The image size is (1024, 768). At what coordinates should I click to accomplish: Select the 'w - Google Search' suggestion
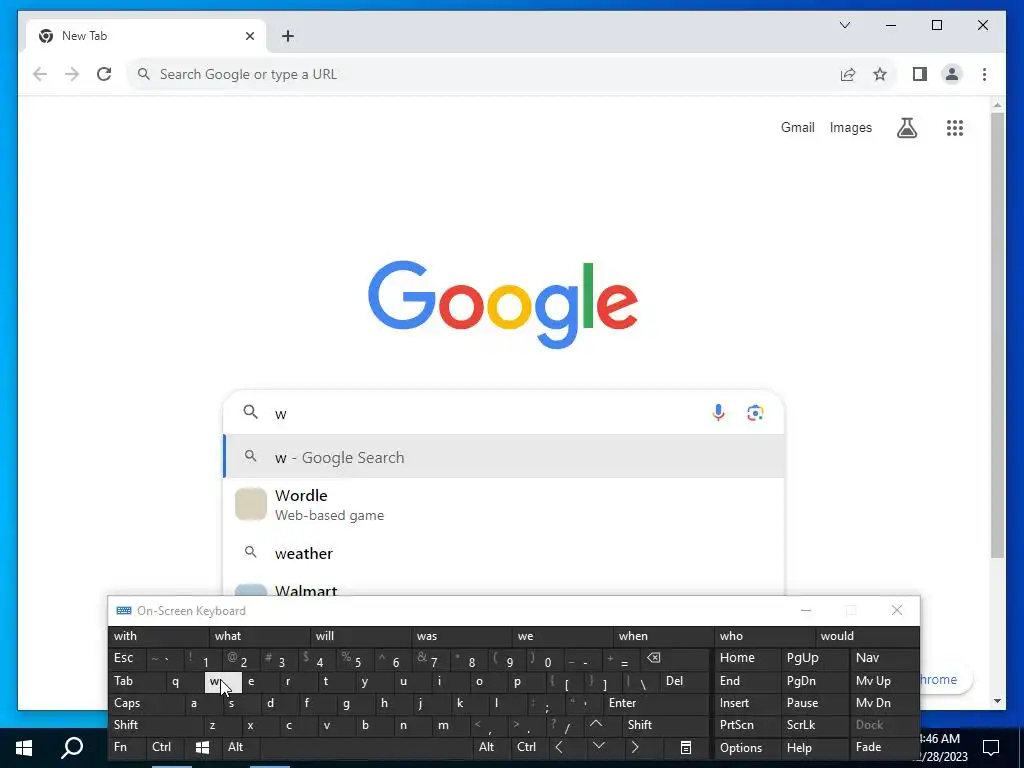pos(504,457)
